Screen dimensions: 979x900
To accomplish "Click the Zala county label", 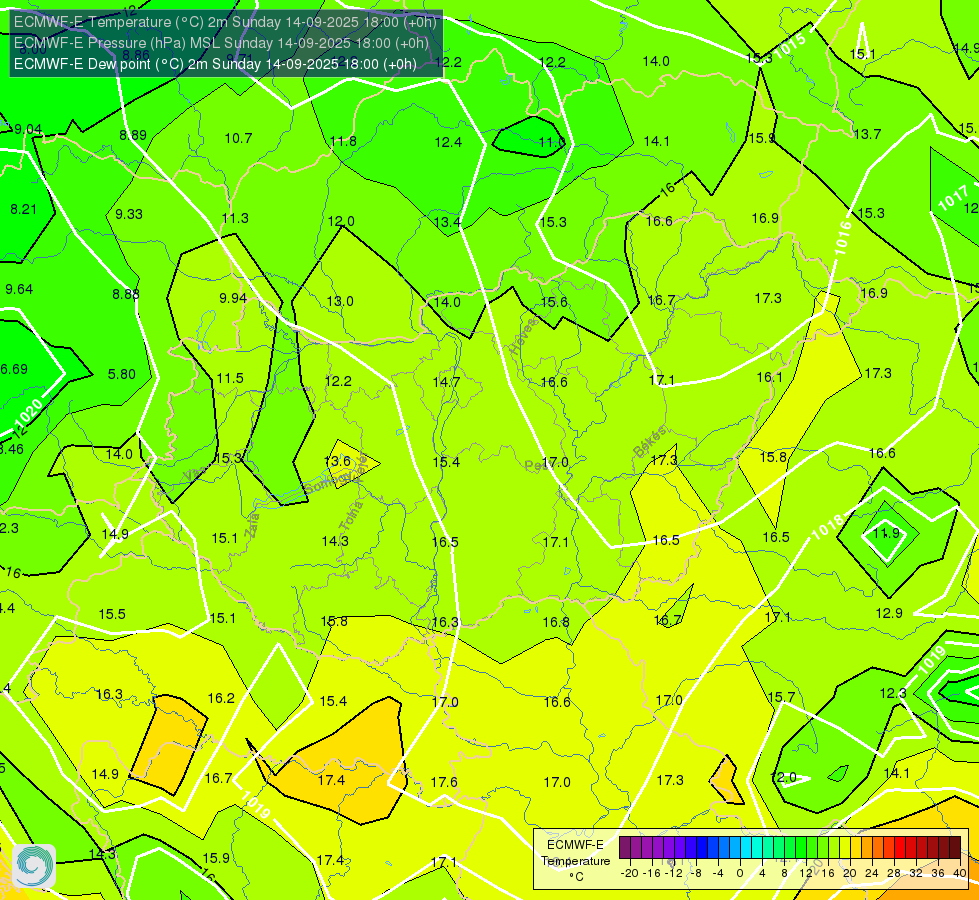I will tap(252, 525).
